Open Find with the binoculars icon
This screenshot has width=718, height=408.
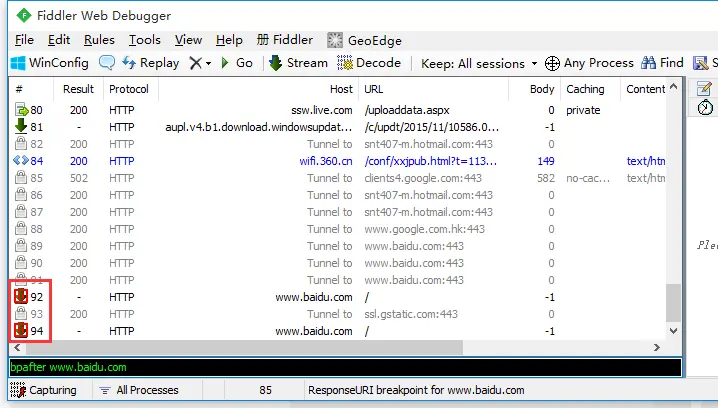coord(662,63)
